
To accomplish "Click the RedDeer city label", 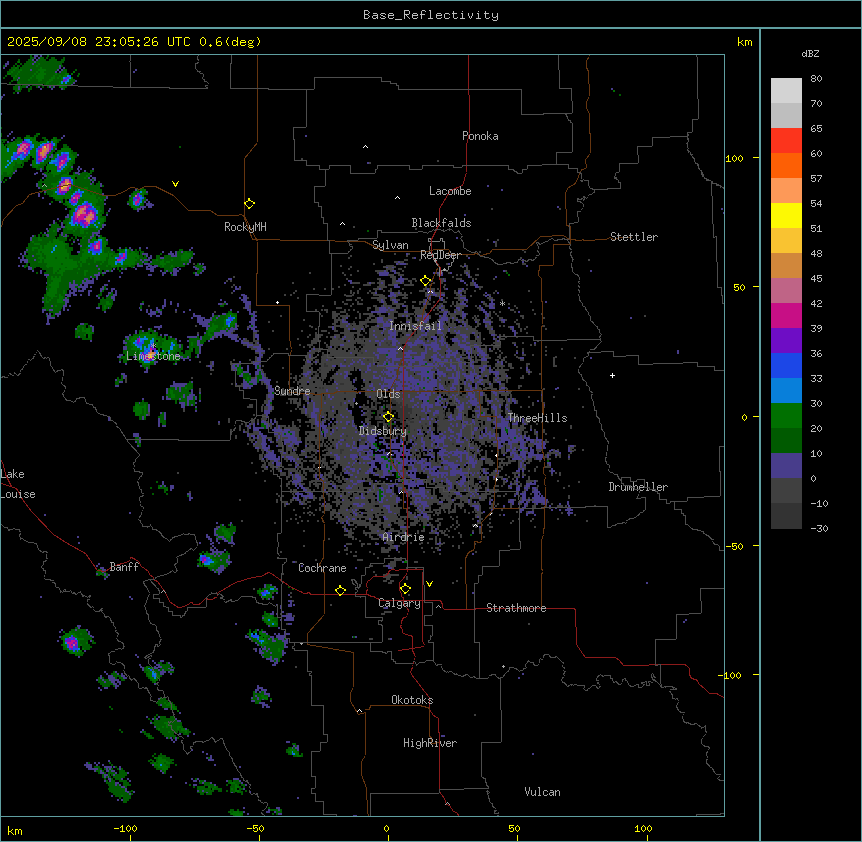I will point(440,255).
